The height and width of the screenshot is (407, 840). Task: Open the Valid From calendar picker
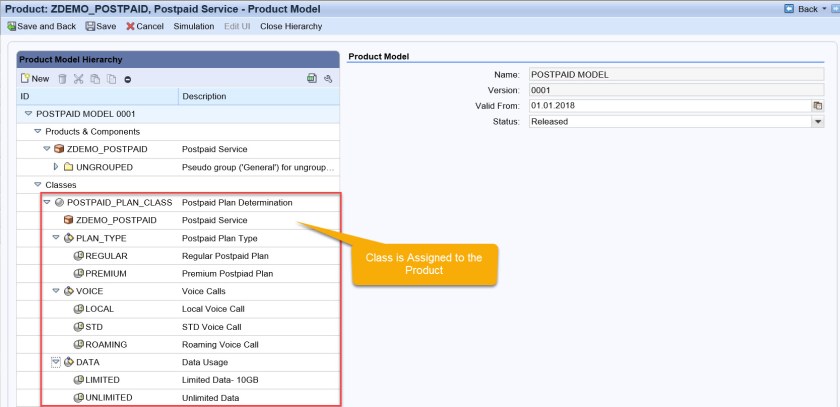[x=818, y=106]
